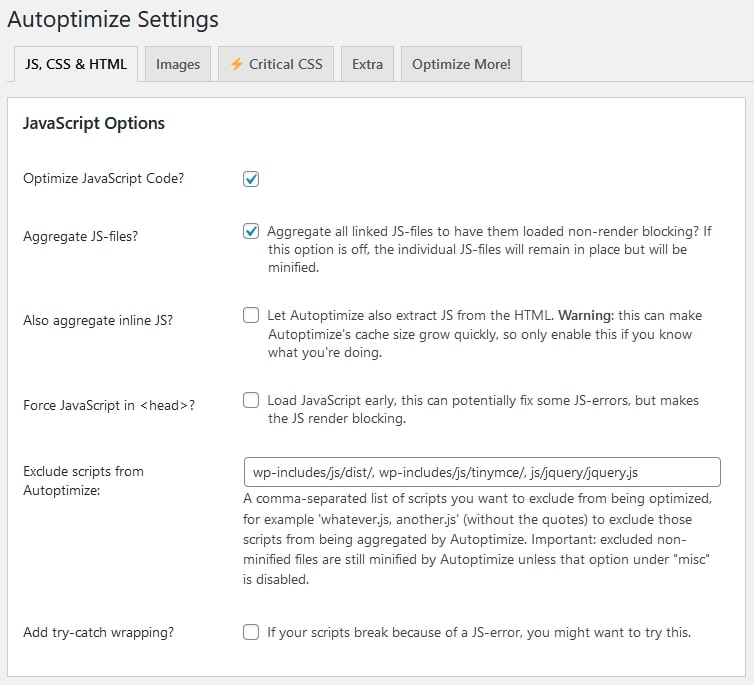Click the Aggregate JS-files? label
Viewport: 754px width, 685px height.
80,236
